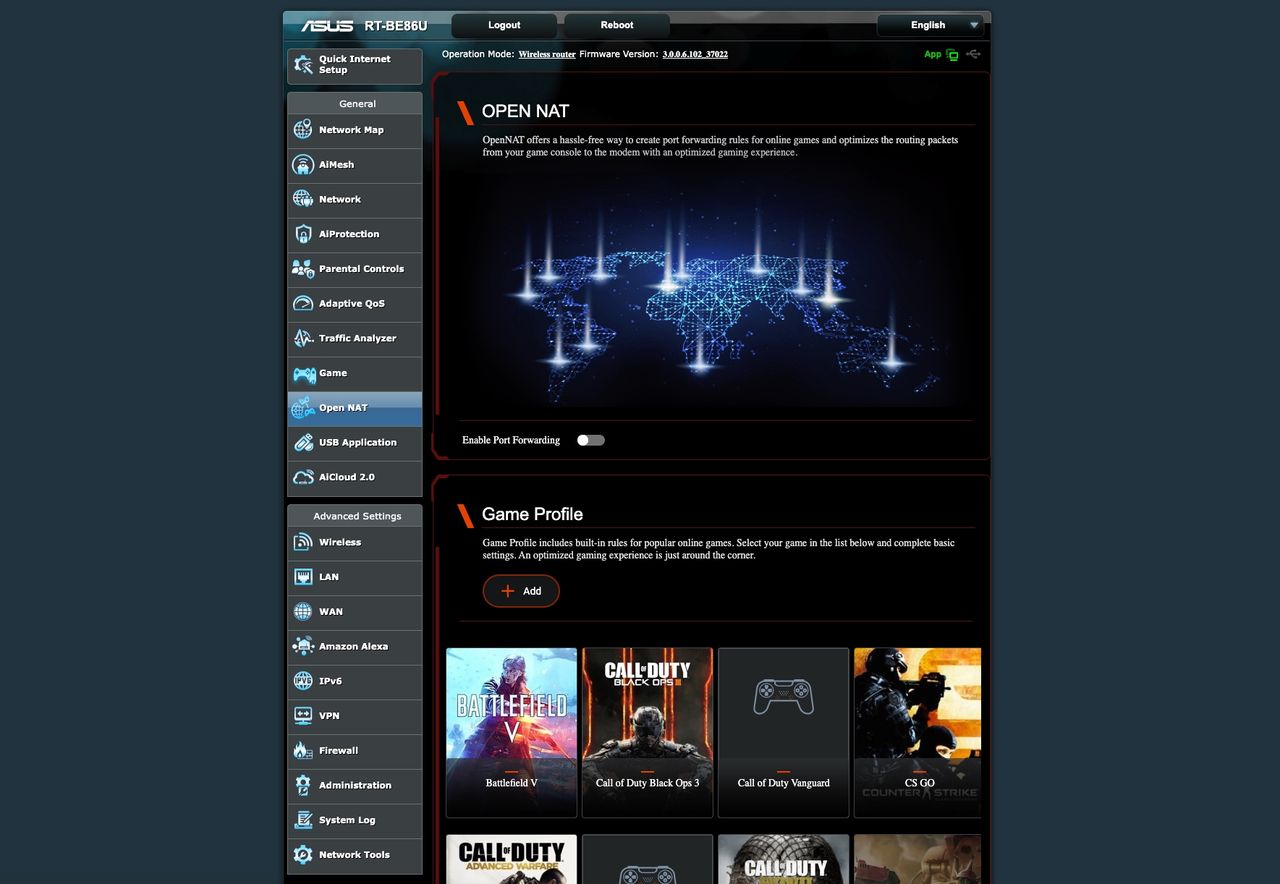
Task: Open the firmware version 3.0.0.6.102_37022 link
Action: coord(695,54)
